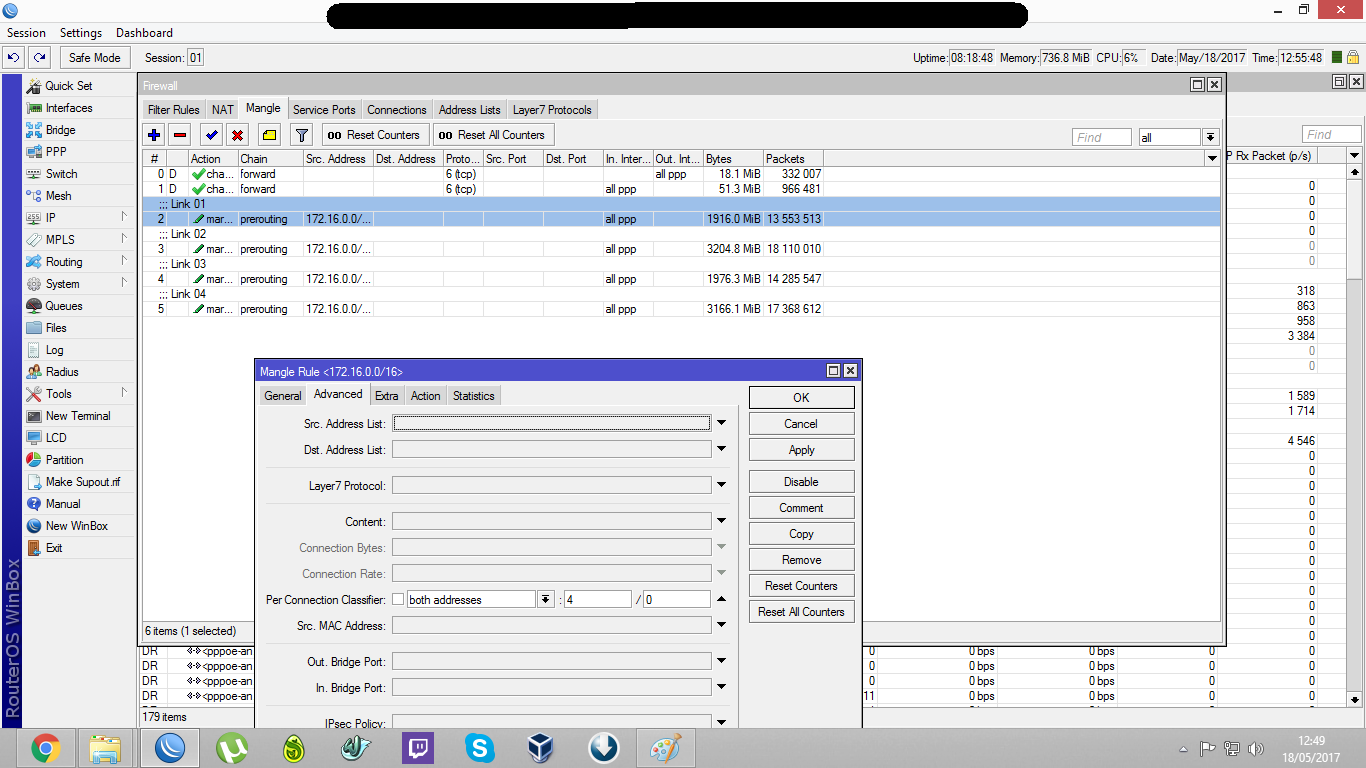The height and width of the screenshot is (768, 1366).
Task: Open LCD settings from the sidebar
Action: click(x=56, y=438)
